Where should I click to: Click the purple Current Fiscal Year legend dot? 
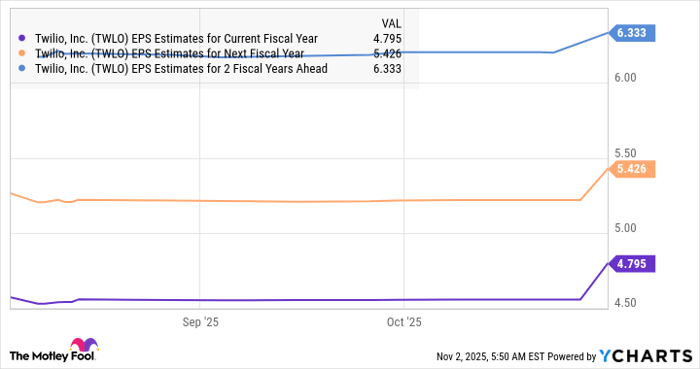coord(22,38)
